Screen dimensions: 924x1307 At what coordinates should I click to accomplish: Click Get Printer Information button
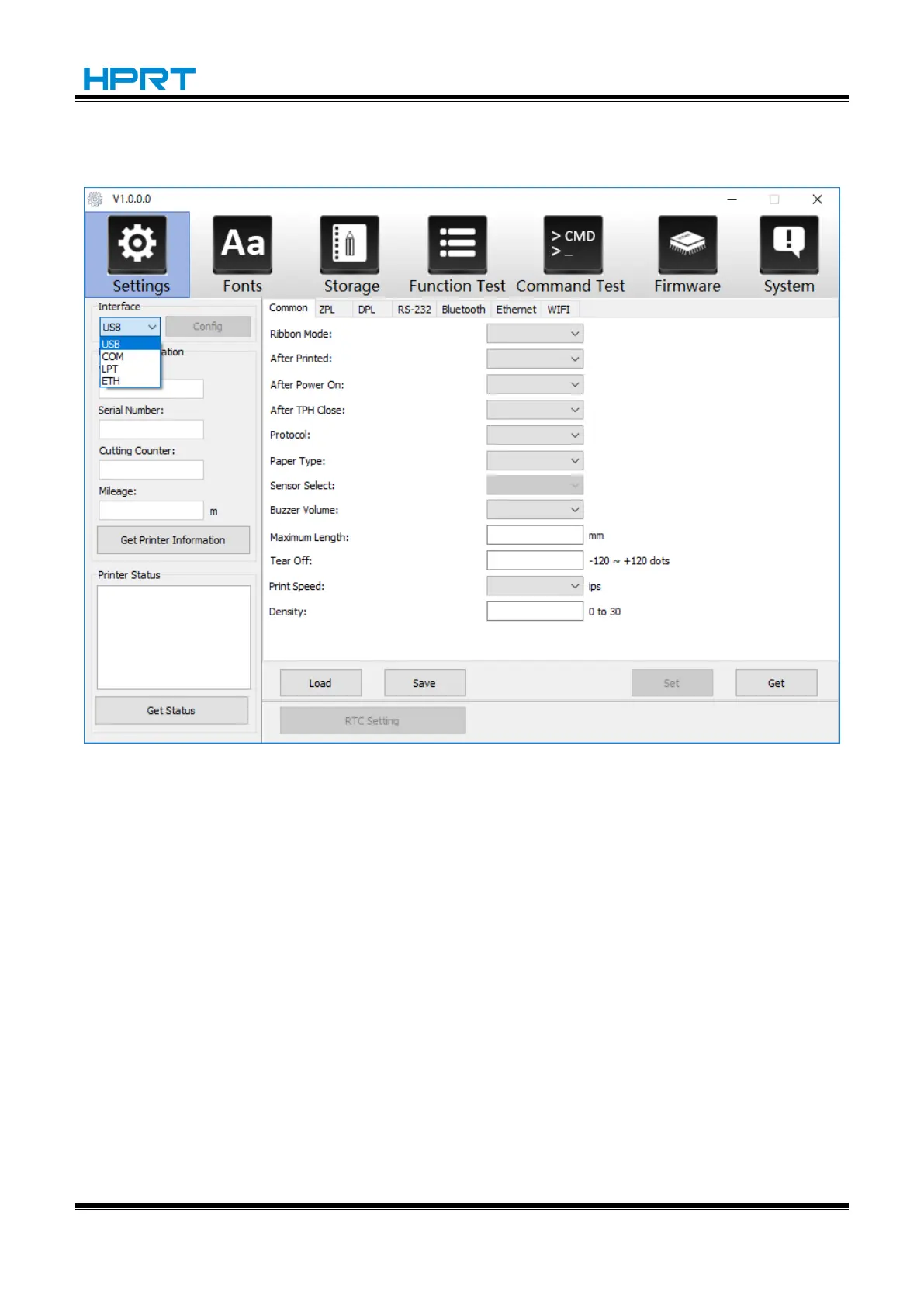(x=173, y=540)
